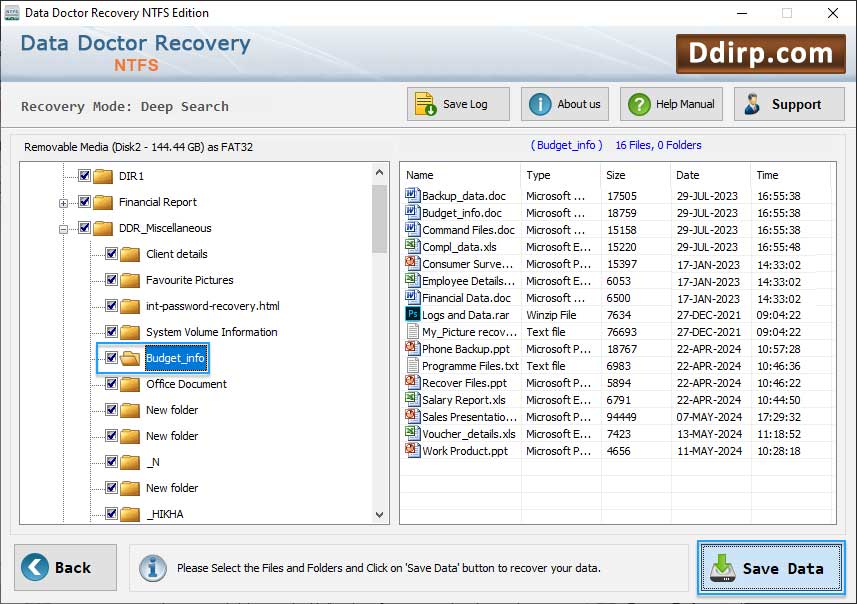This screenshot has height=604, width=857.
Task: Expand the Financial Report tree node
Action: pos(63,203)
